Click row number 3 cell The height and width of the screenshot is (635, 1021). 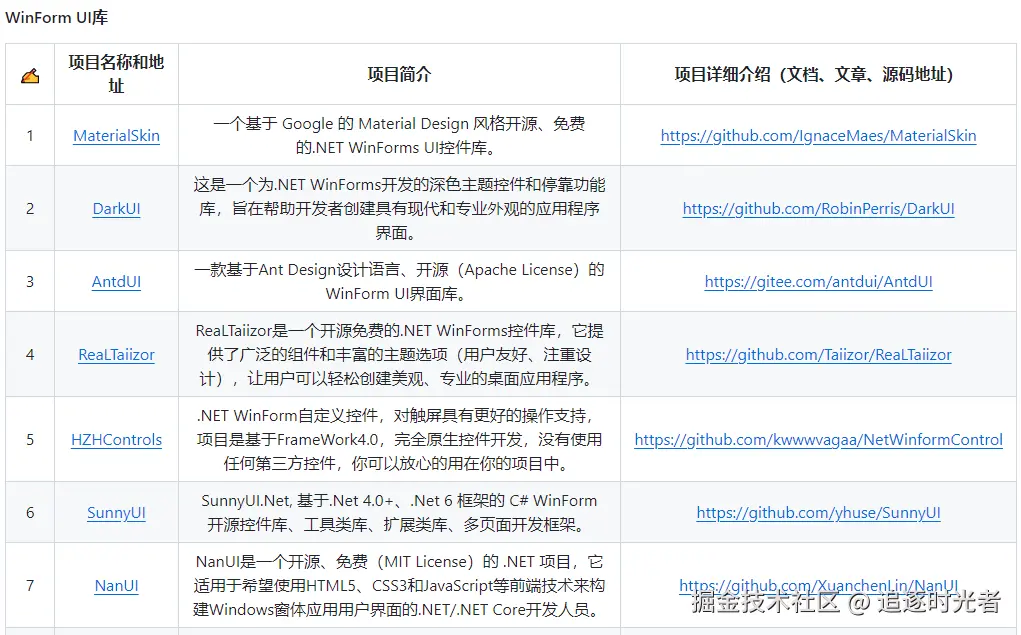[30, 281]
